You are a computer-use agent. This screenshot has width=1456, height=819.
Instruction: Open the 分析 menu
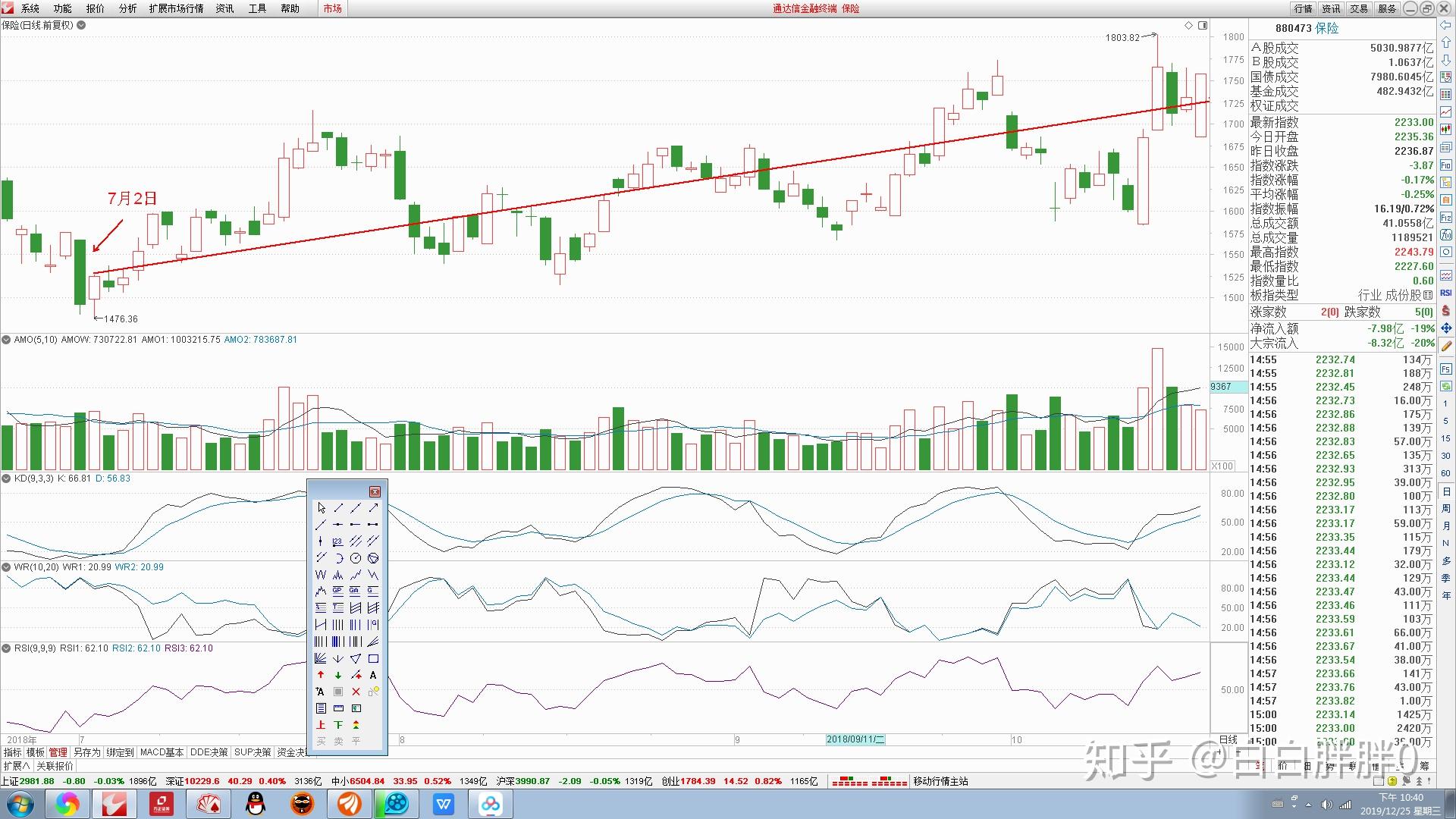(128, 8)
